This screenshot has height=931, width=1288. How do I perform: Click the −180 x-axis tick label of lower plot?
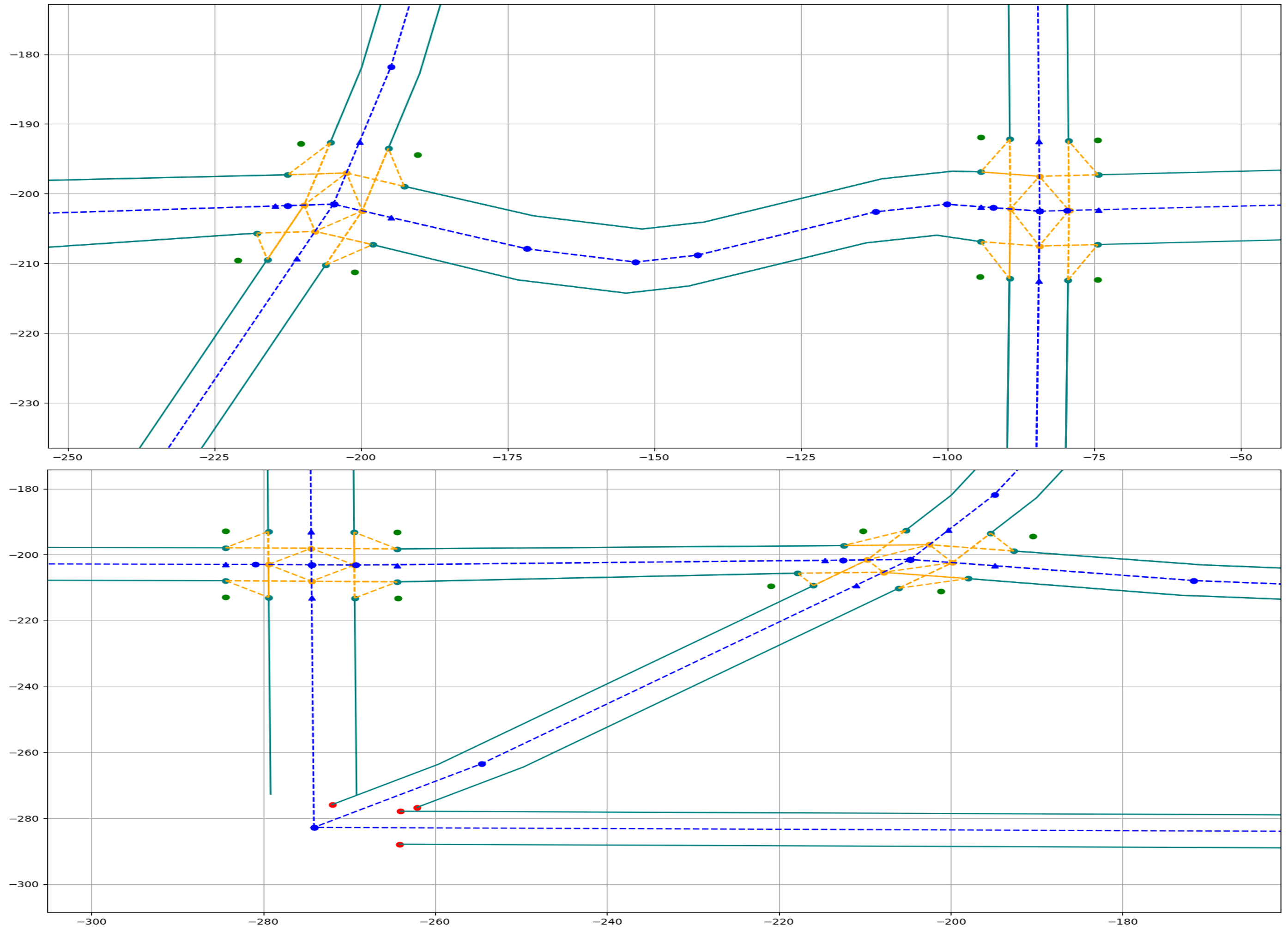1122,921
